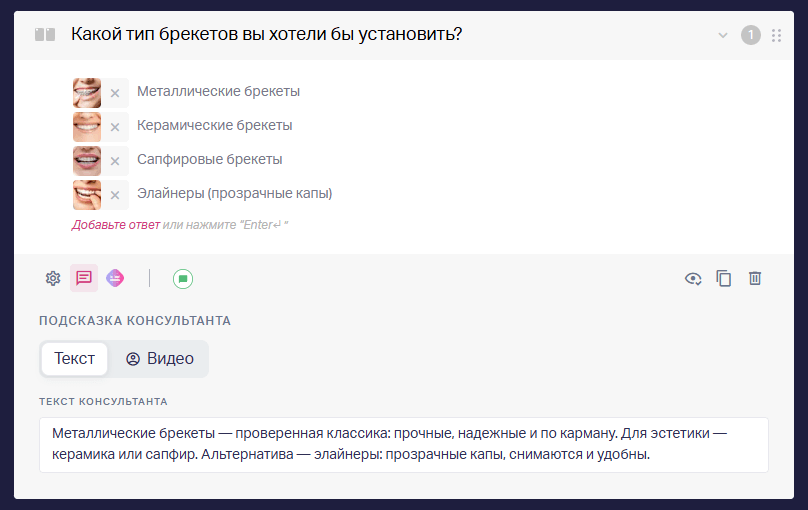Click the green circular stop icon
This screenshot has height=510, width=808.
183,279
